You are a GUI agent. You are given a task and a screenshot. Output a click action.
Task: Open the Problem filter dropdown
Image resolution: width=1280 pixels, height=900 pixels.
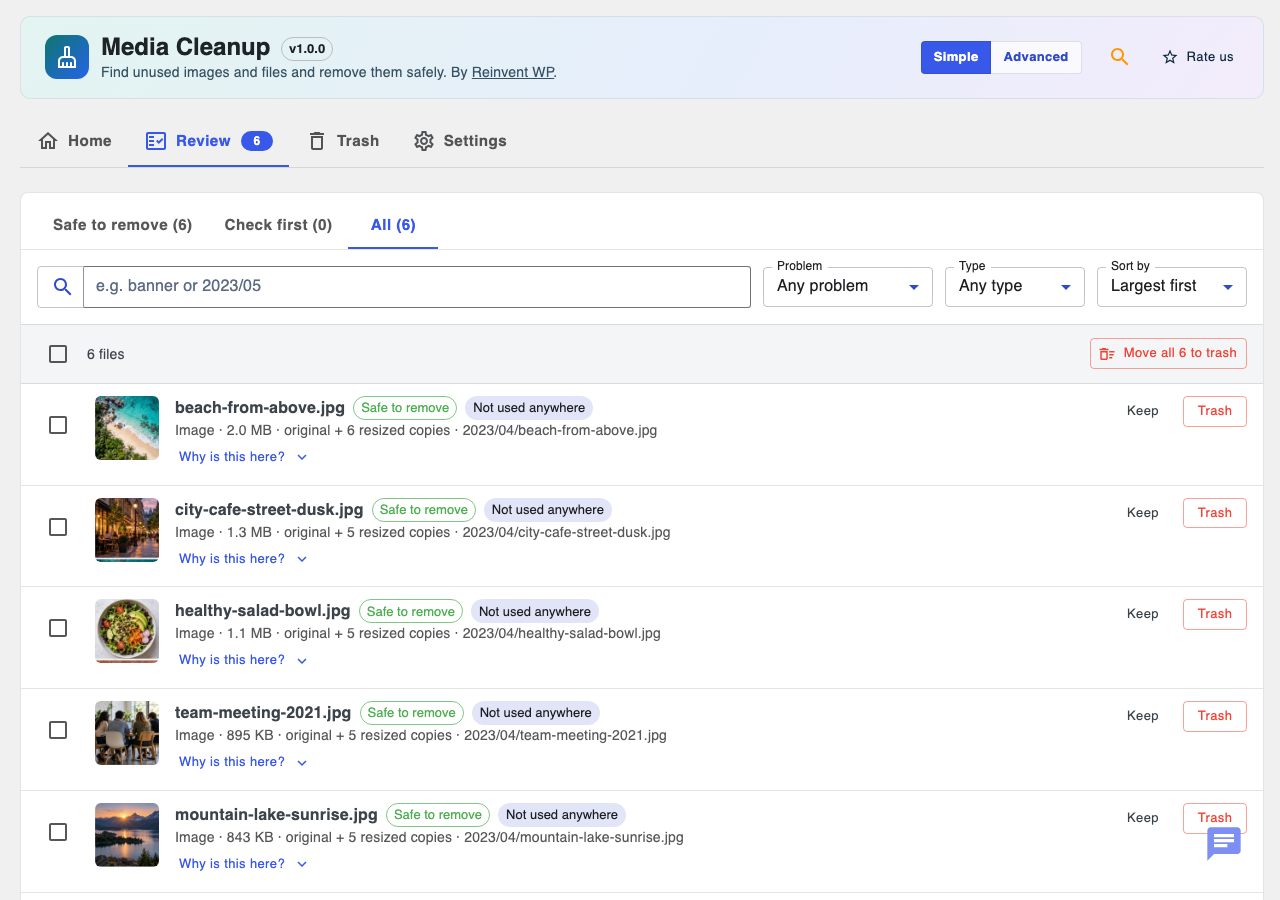(849, 287)
